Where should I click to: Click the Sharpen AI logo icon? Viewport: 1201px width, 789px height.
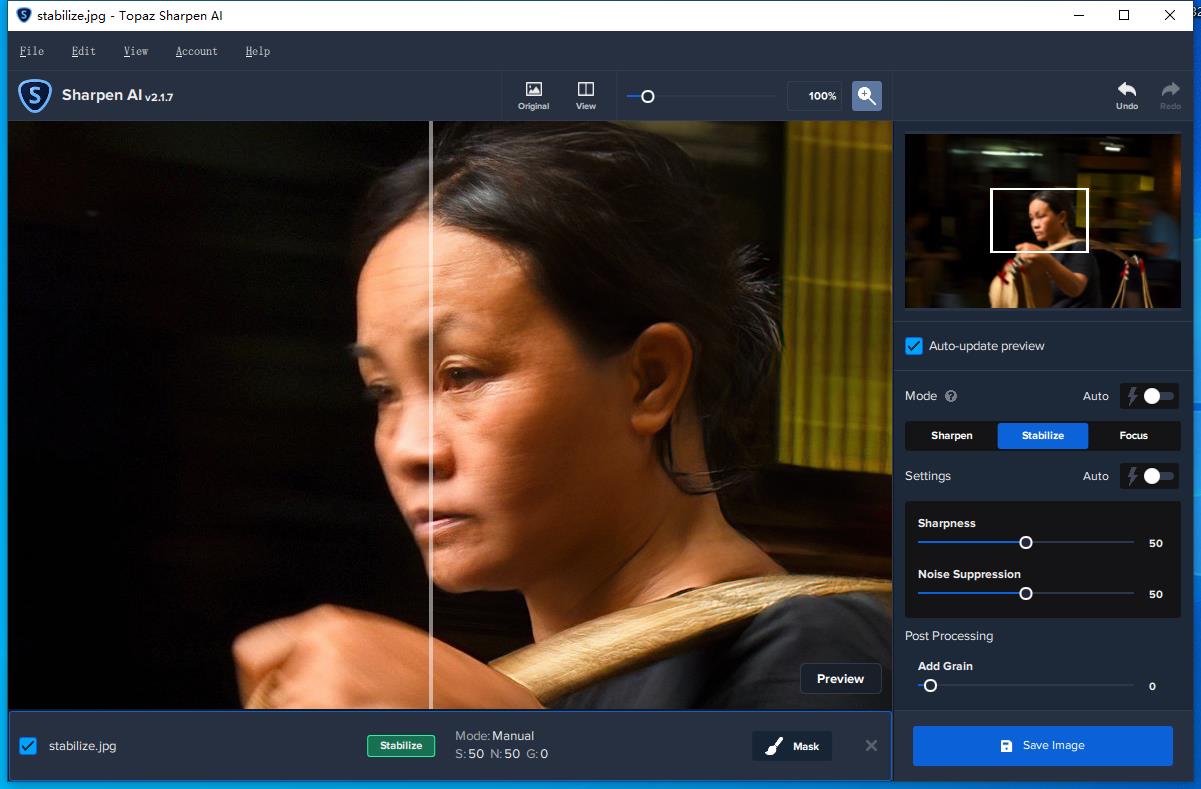pos(35,96)
